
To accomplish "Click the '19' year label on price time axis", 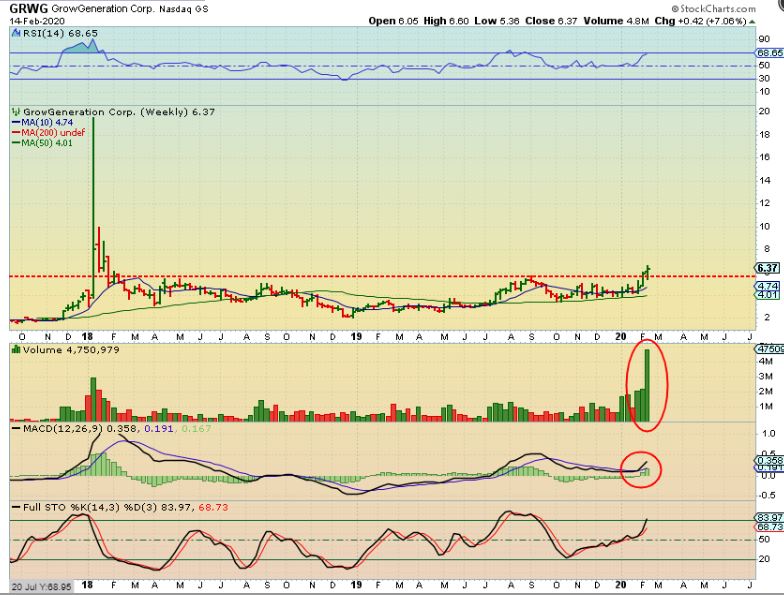I will 356,336.
